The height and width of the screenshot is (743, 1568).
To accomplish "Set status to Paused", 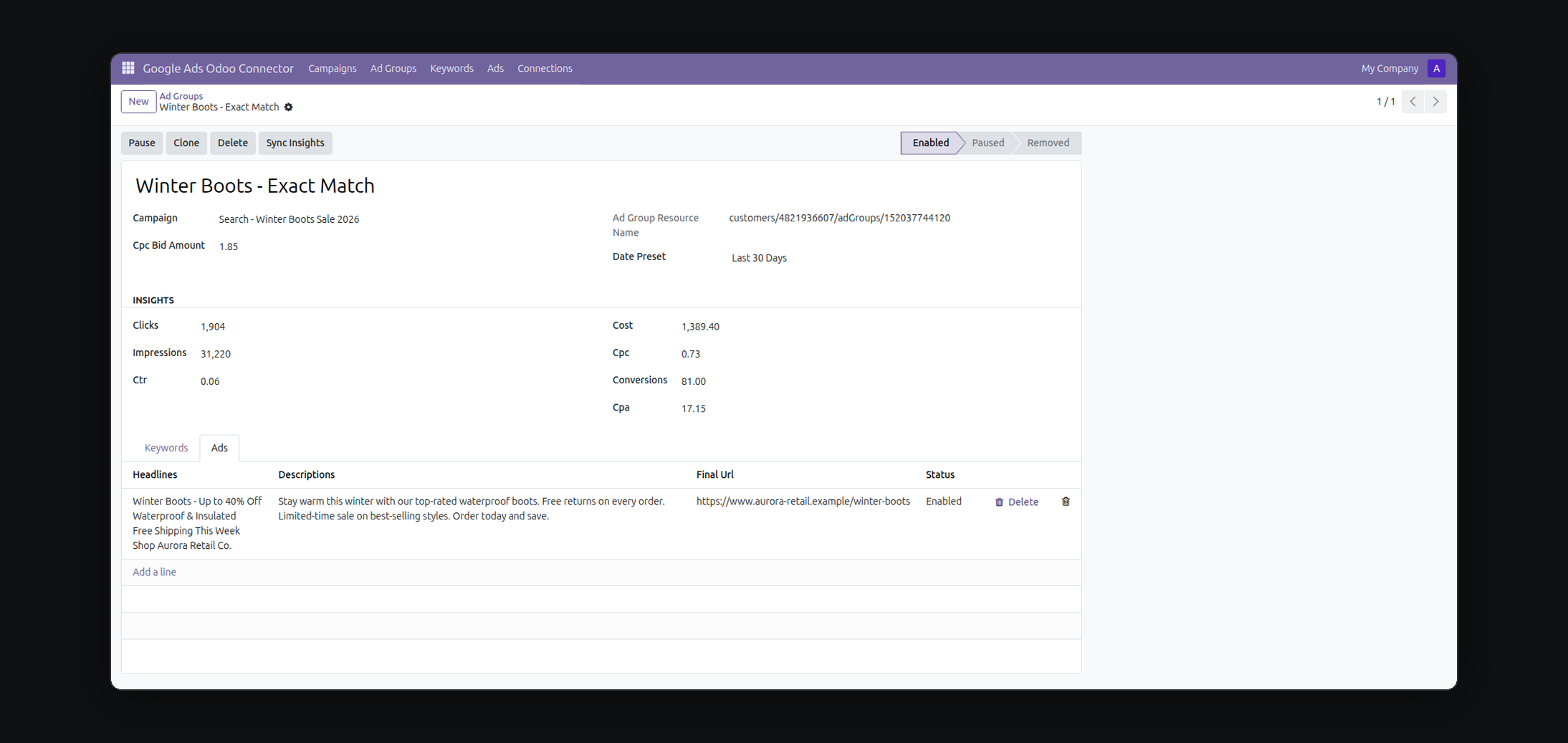I will 988,143.
